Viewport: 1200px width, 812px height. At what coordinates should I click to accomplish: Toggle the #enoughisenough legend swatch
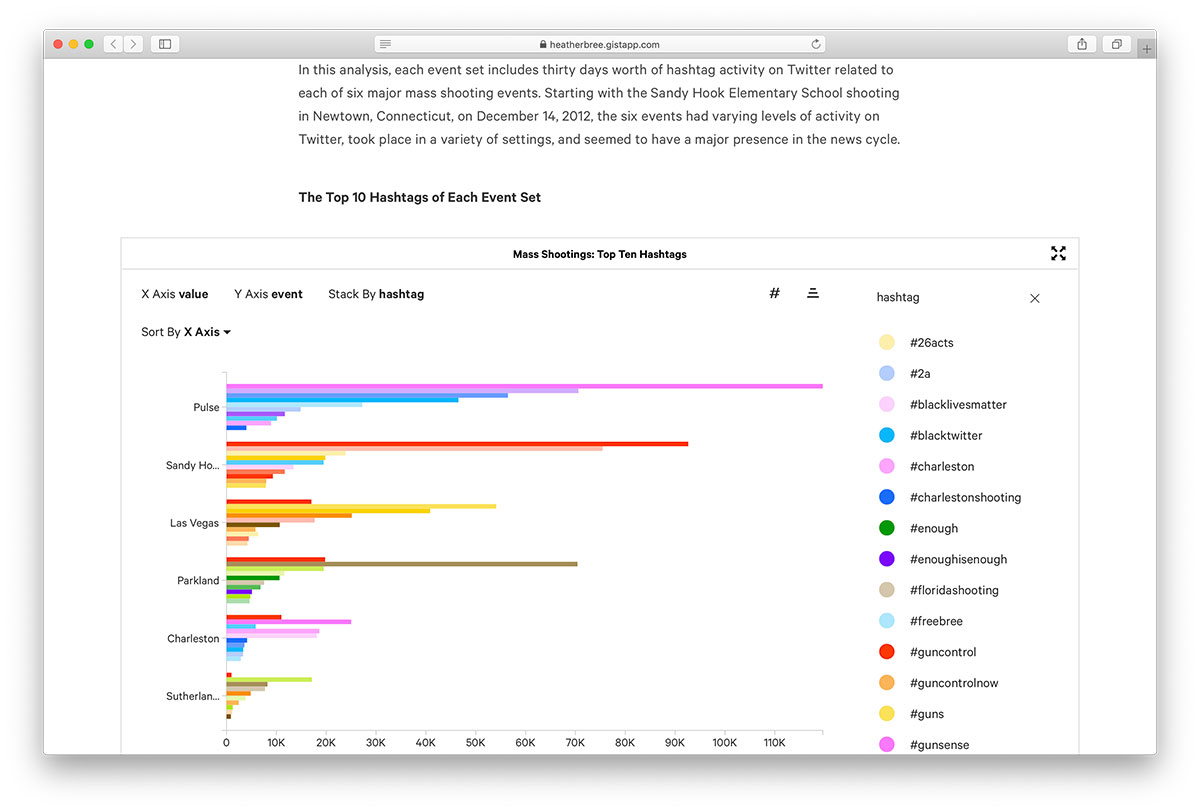(x=886, y=559)
